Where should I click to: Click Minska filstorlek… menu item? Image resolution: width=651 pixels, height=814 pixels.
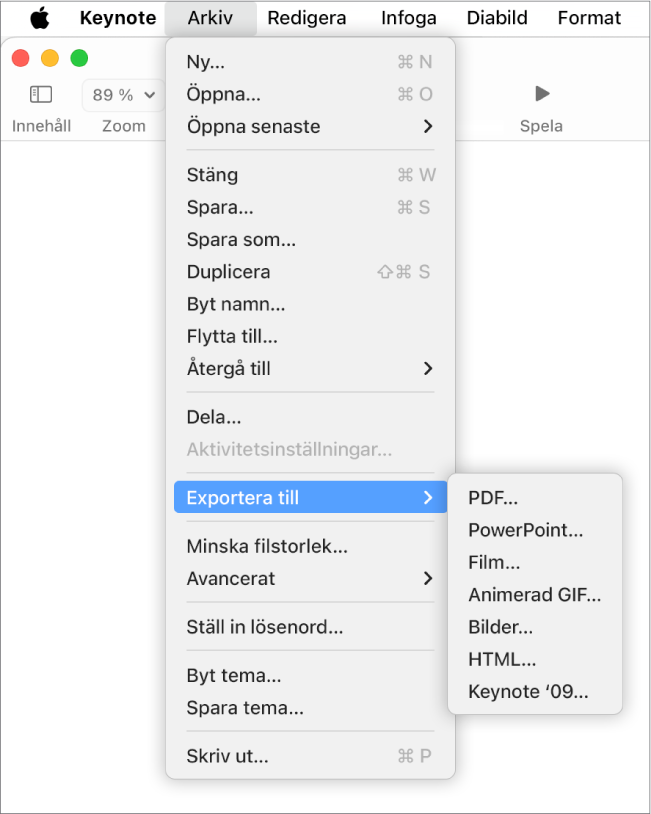(x=310, y=546)
